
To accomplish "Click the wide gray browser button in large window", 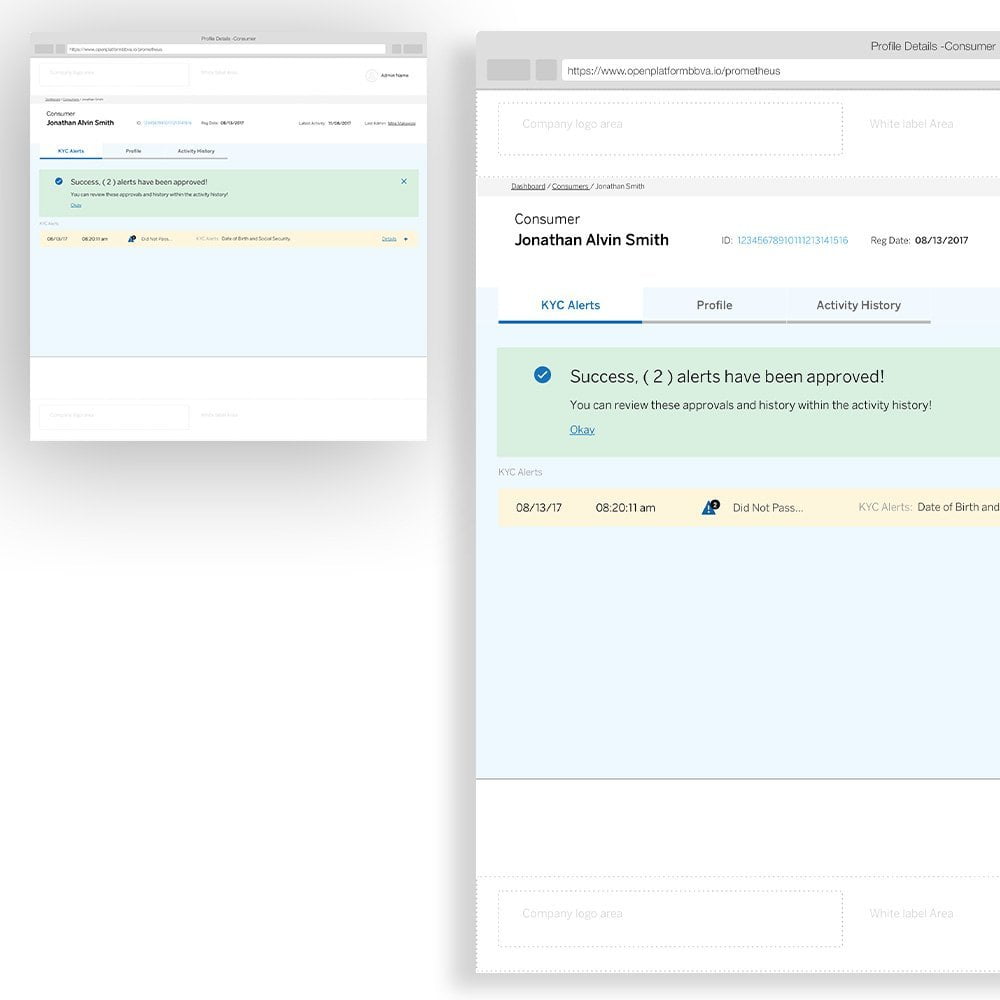I will (508, 70).
